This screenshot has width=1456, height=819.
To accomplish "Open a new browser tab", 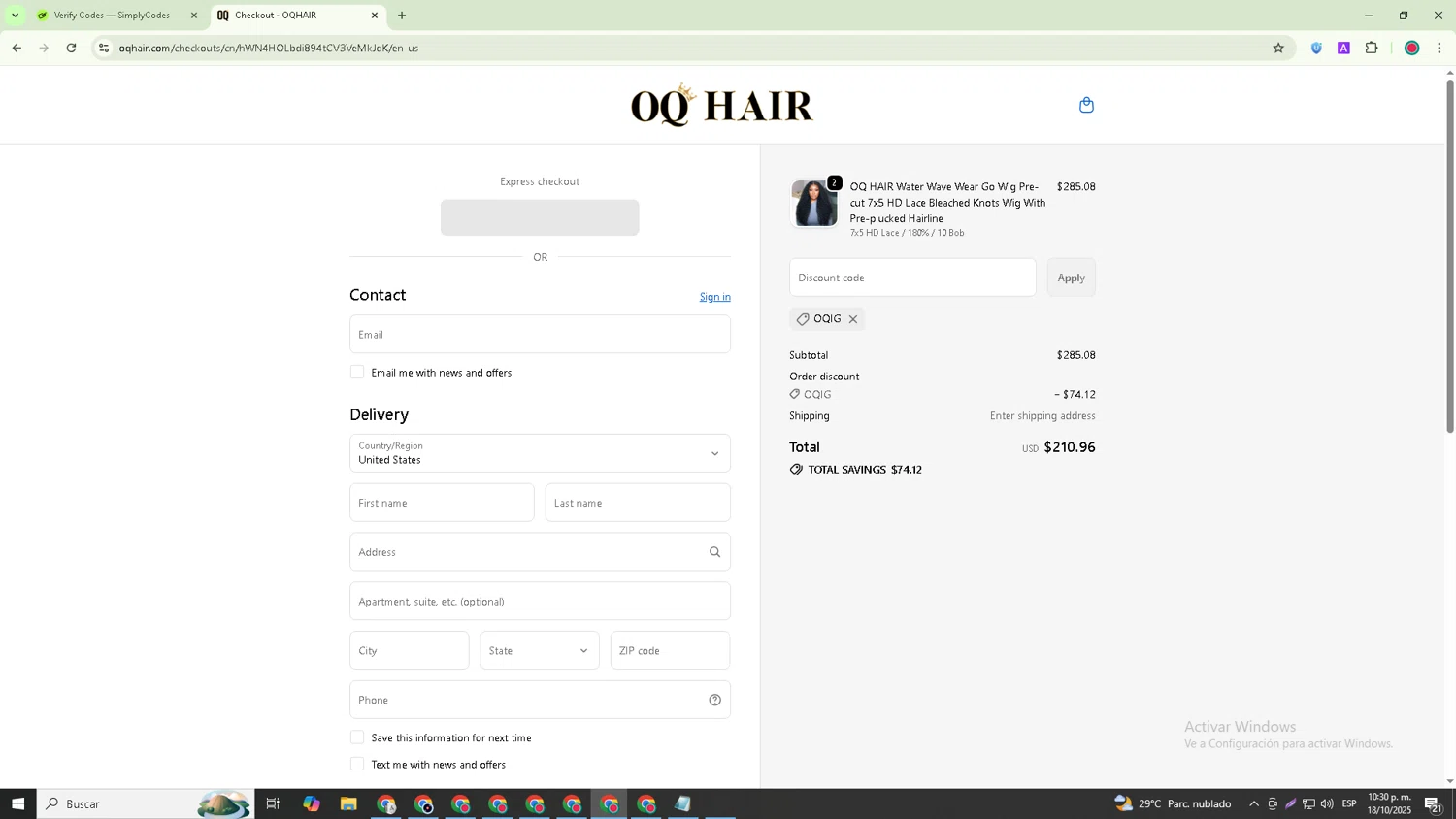I will (x=402, y=16).
